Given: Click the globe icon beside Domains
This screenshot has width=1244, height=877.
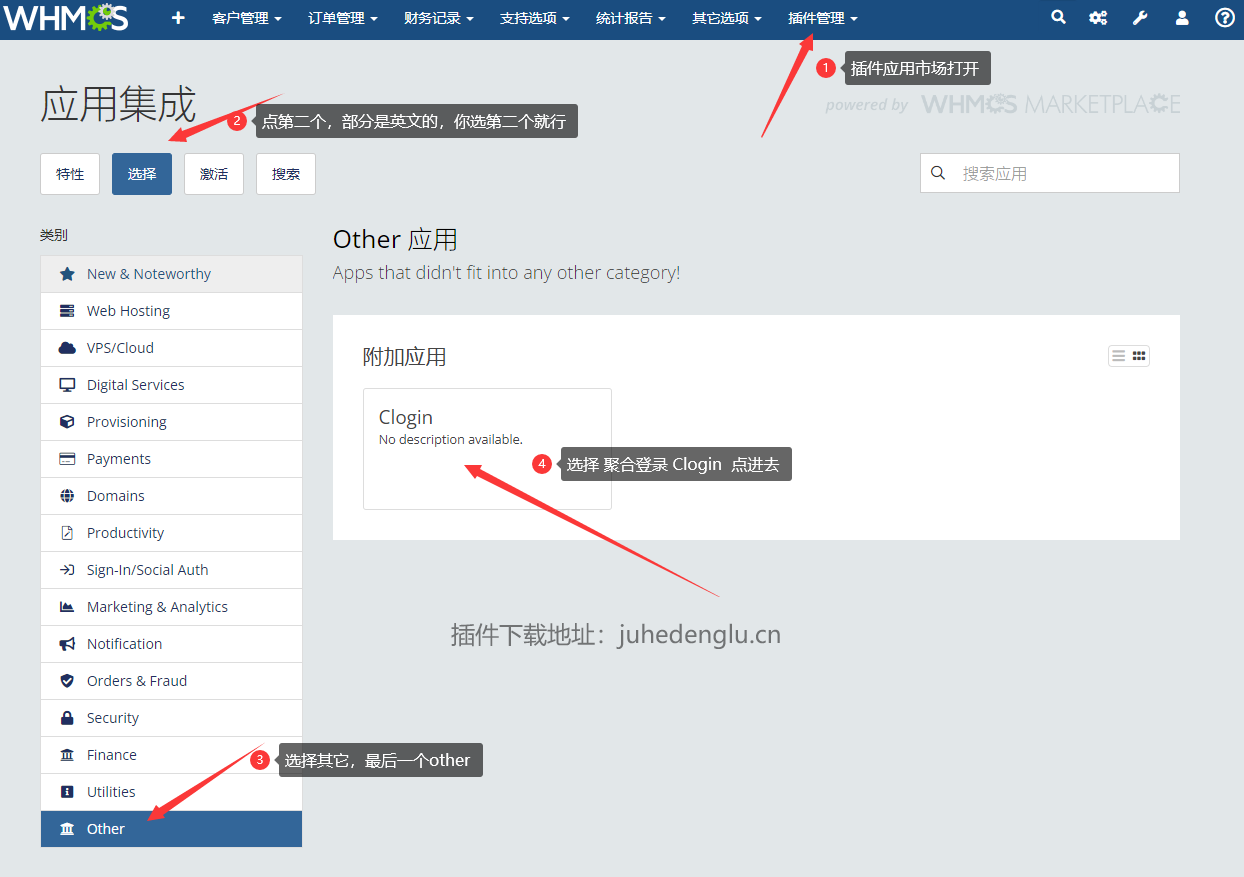Looking at the screenshot, I should [x=67, y=496].
